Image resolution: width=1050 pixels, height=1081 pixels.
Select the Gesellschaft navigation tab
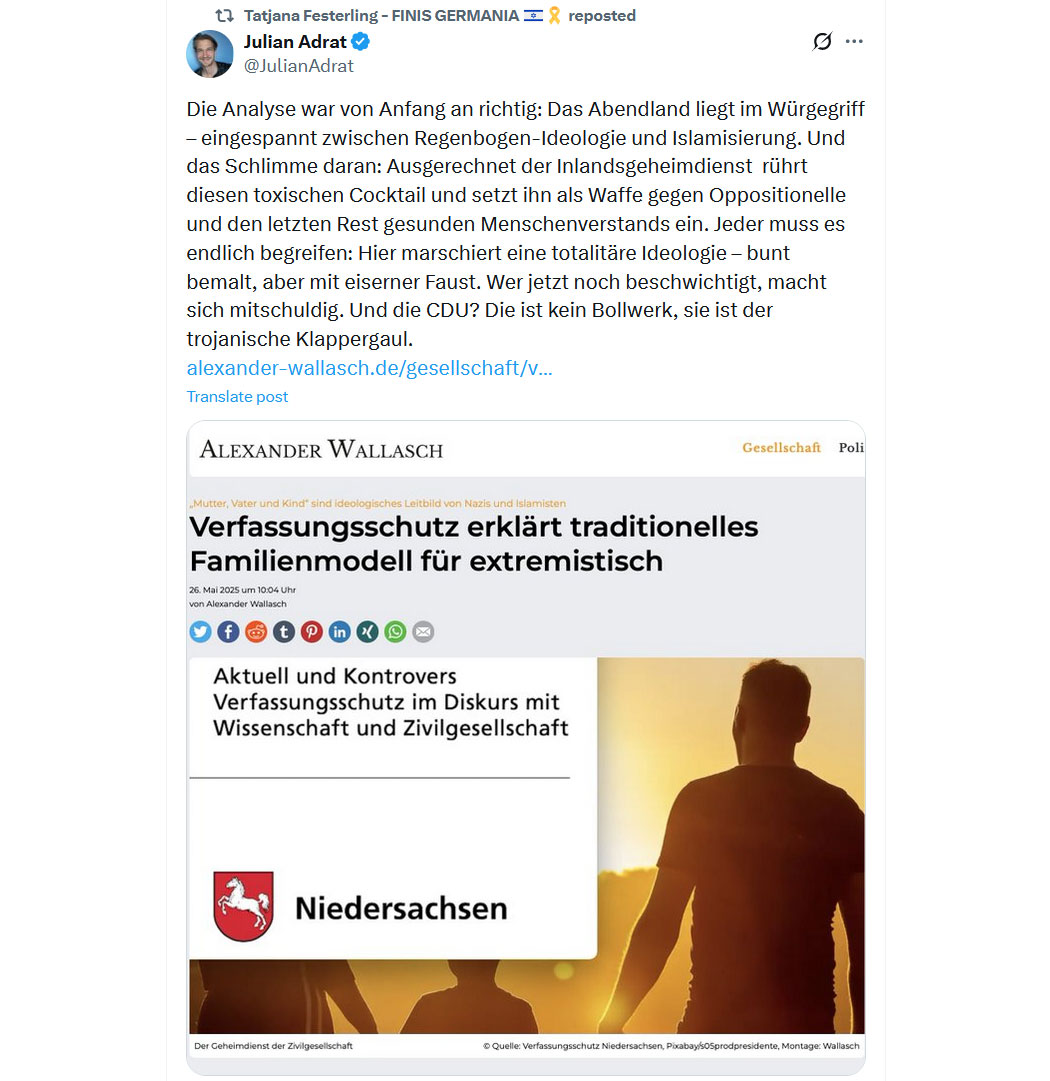tap(781, 447)
